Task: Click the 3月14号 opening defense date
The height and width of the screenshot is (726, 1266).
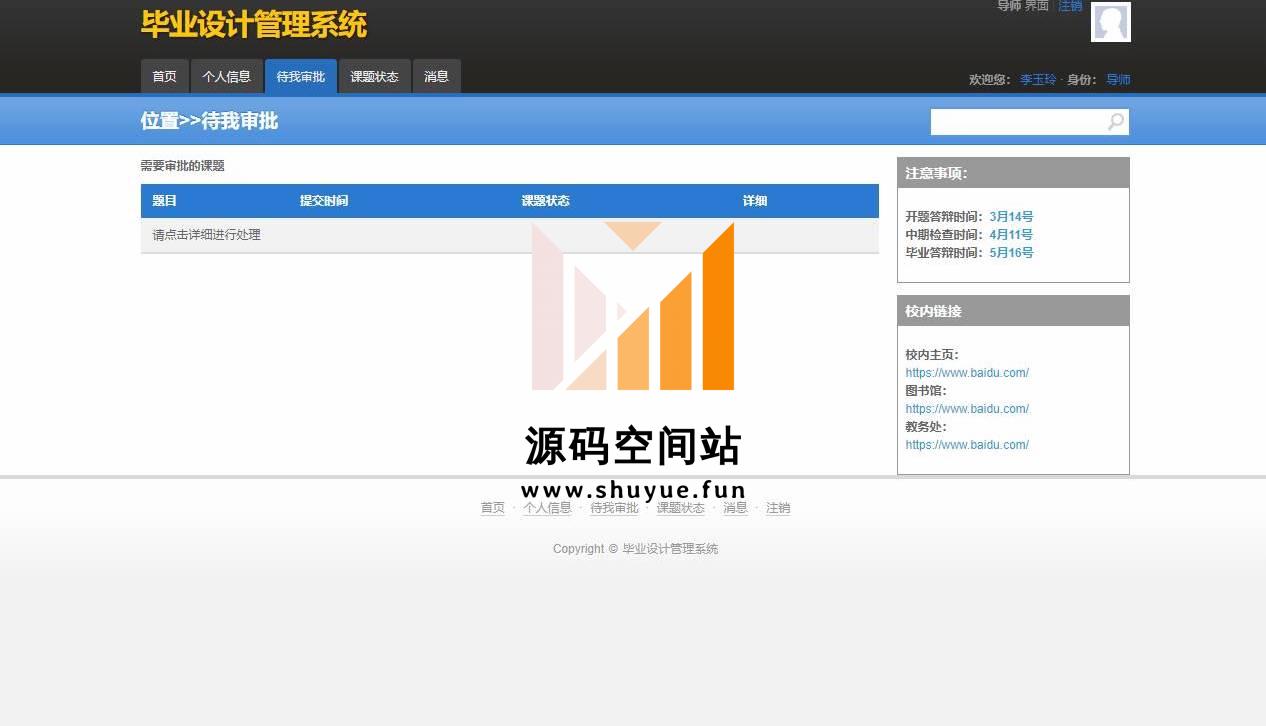Action: point(1011,216)
